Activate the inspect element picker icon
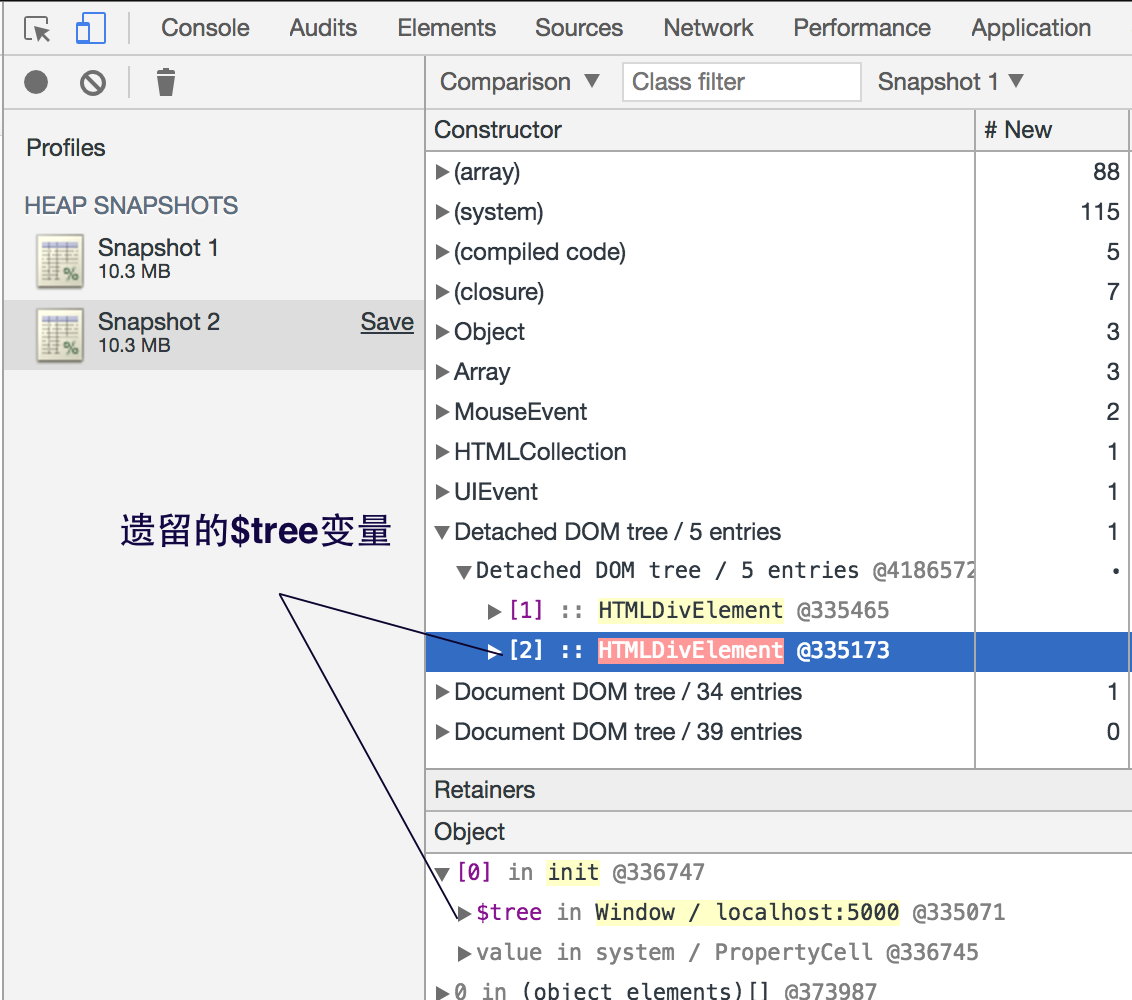The width and height of the screenshot is (1132, 1000). click(x=37, y=30)
